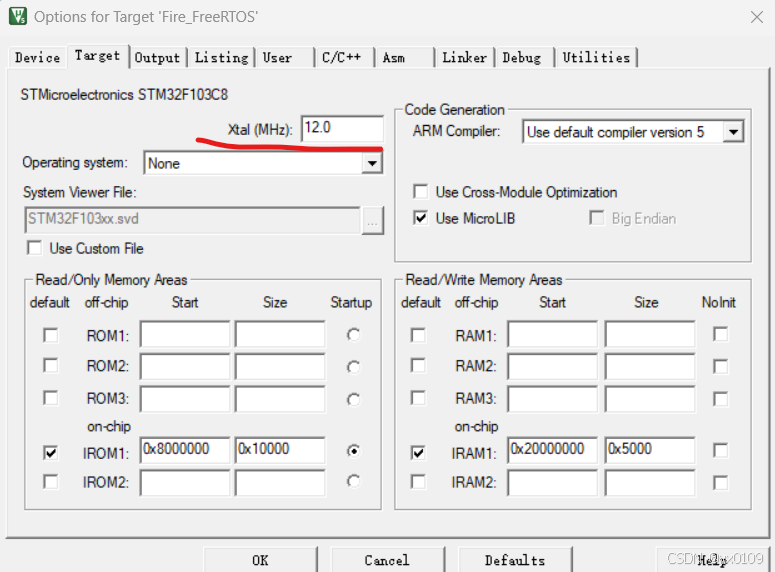
Task: Open the ARM Compiler version dropdown
Action: pos(733,132)
